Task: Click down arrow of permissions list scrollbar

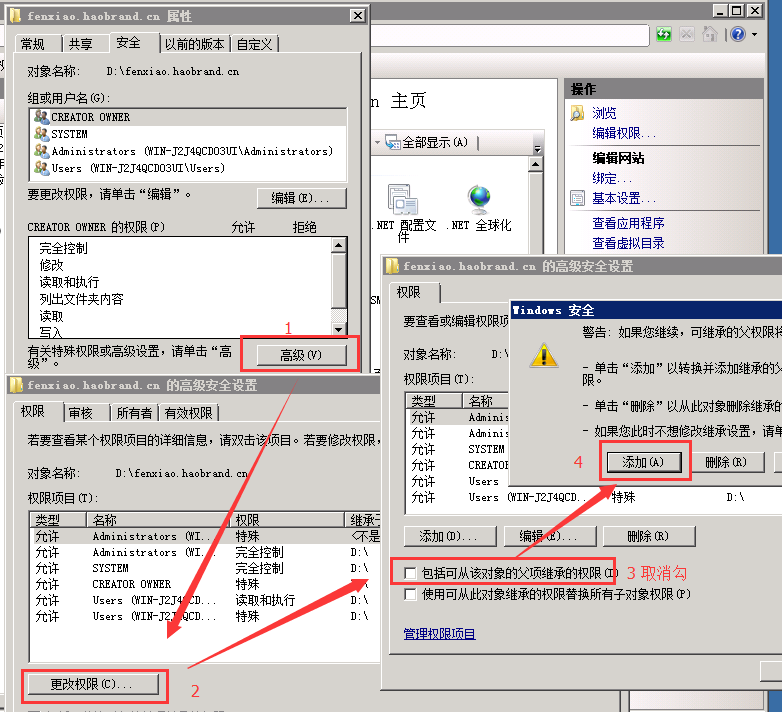Action: click(x=339, y=329)
